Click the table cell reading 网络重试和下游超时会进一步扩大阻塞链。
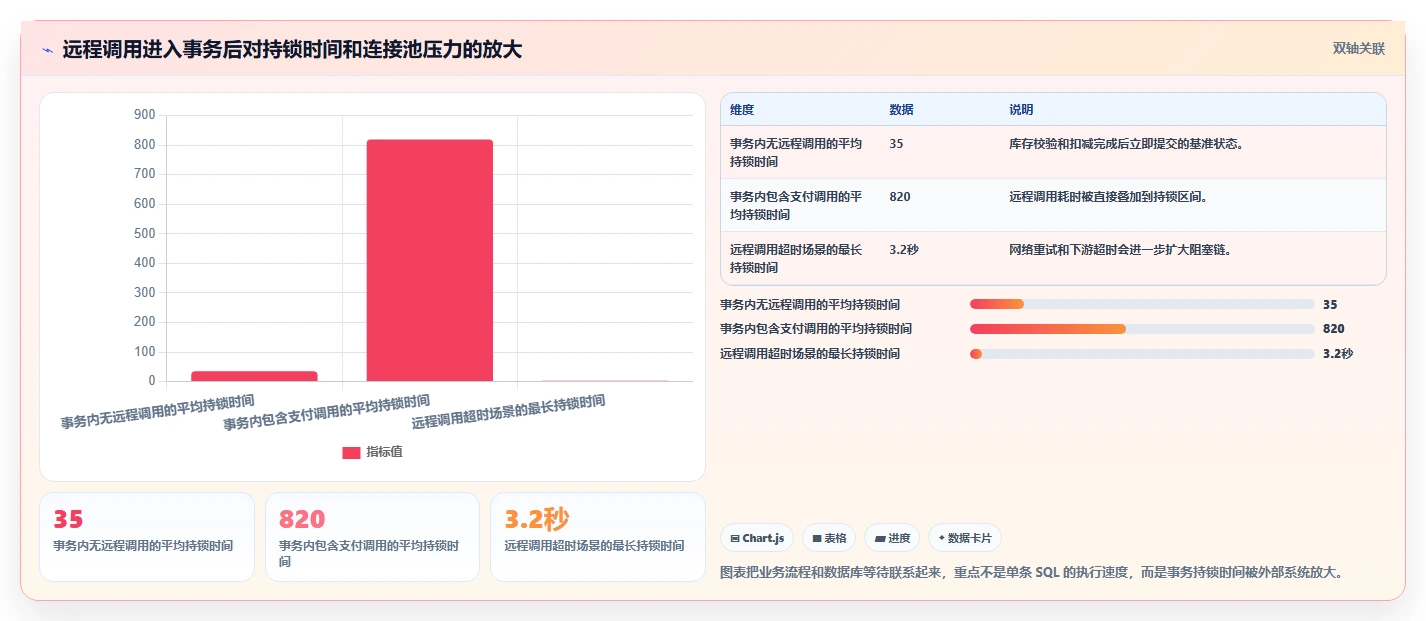The width and height of the screenshot is (1426, 621). pos(1120,250)
